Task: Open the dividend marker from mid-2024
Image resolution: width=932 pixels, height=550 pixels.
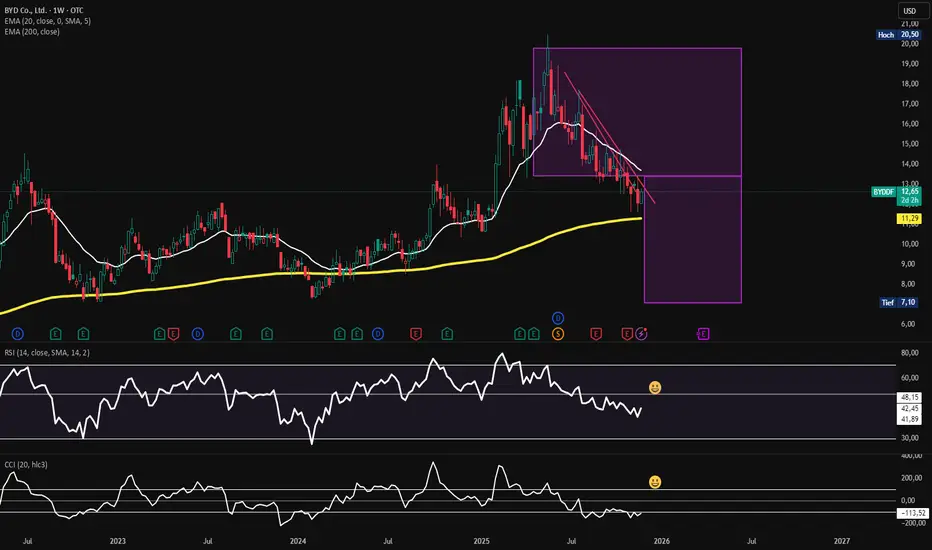Action: [x=378, y=334]
